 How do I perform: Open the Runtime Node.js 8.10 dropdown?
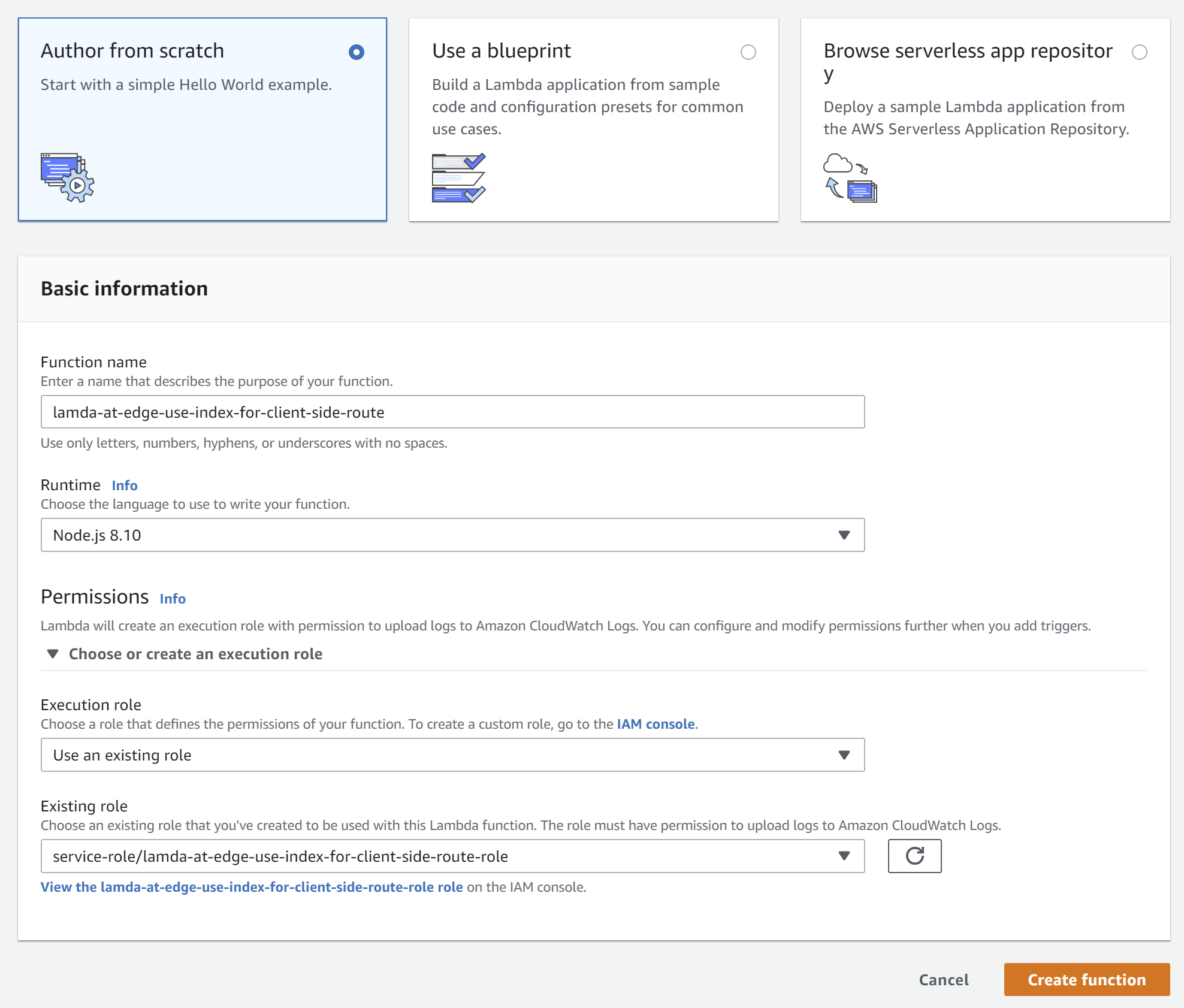pyautogui.click(x=452, y=535)
